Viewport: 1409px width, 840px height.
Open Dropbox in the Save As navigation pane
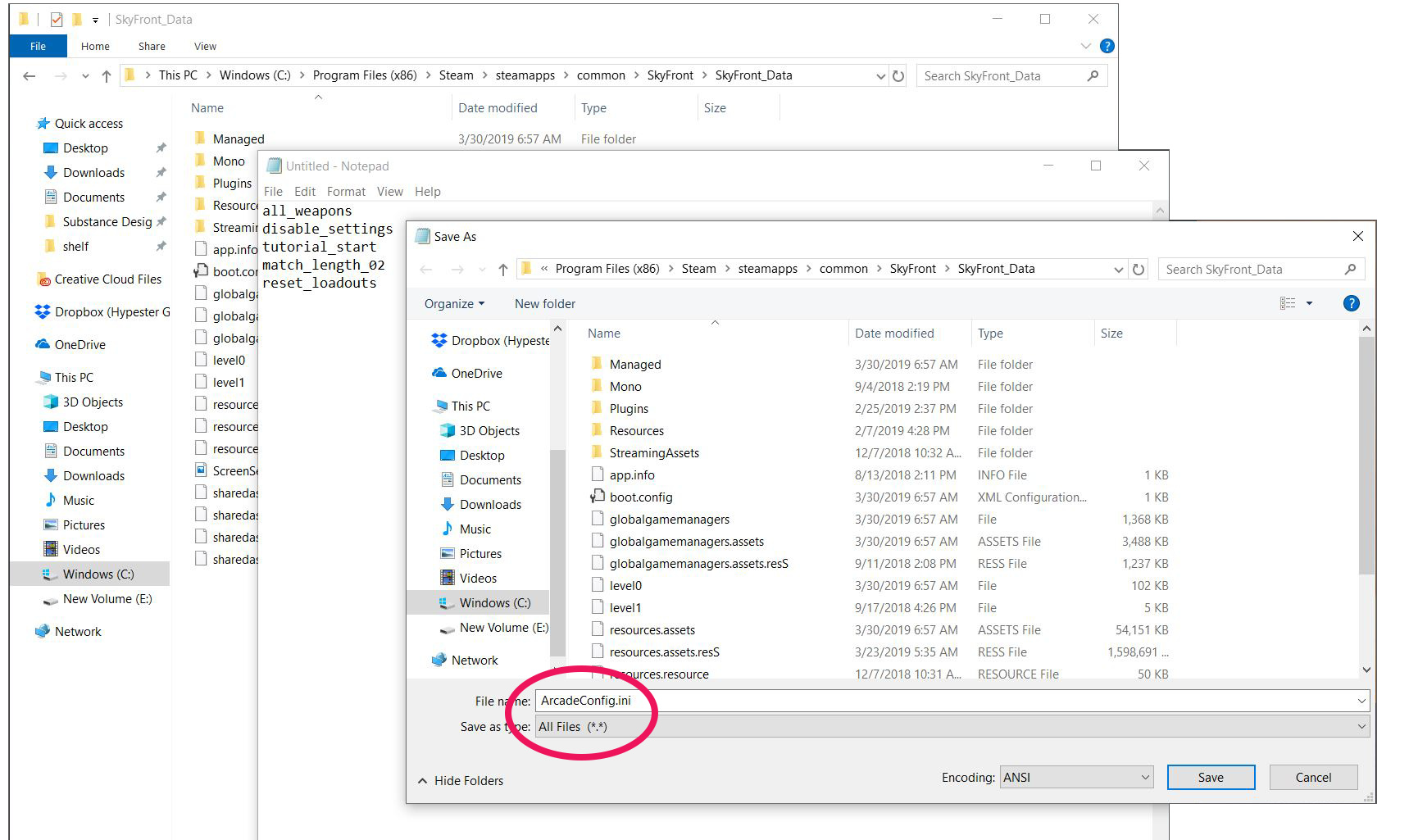pos(490,341)
